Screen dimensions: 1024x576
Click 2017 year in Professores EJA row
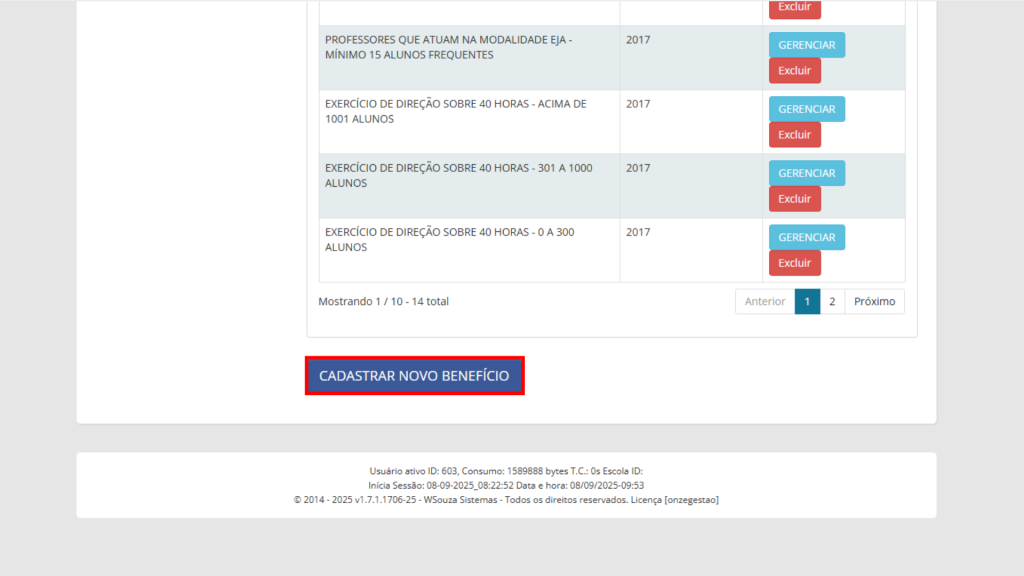coord(638,40)
